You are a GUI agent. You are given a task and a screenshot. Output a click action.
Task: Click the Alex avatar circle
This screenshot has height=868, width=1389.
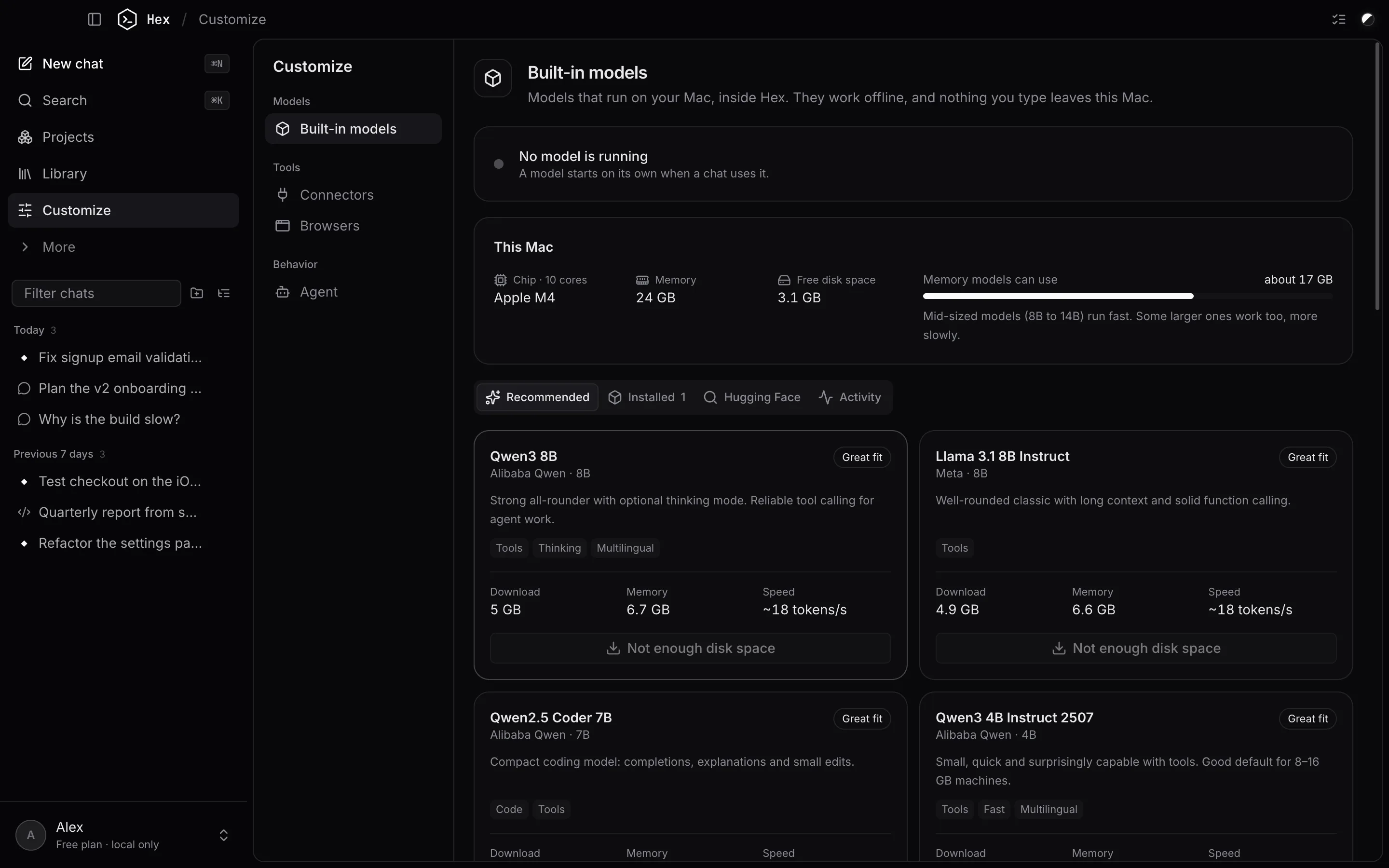click(x=31, y=835)
